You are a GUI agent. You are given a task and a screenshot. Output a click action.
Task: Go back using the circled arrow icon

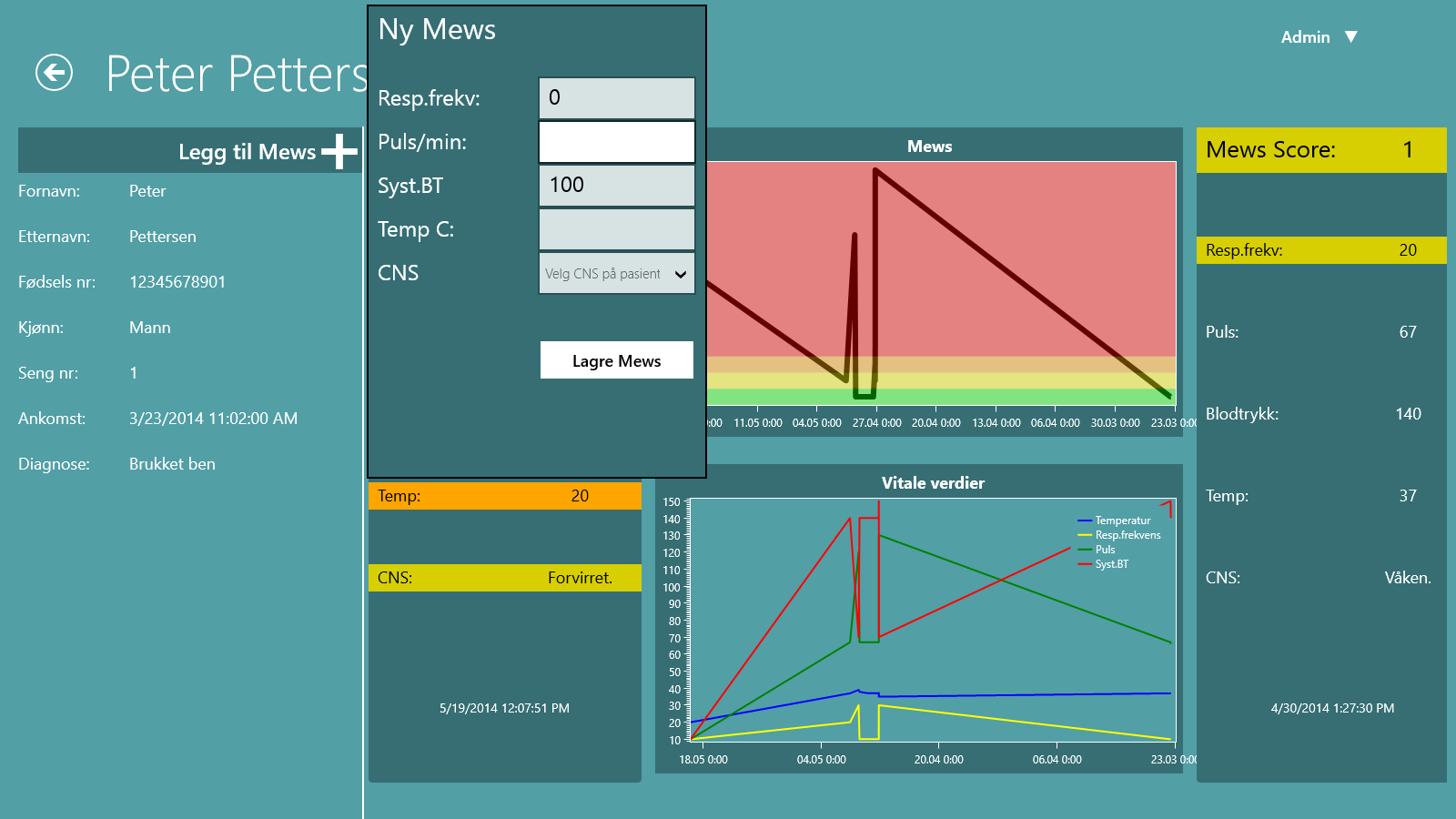coord(54,73)
